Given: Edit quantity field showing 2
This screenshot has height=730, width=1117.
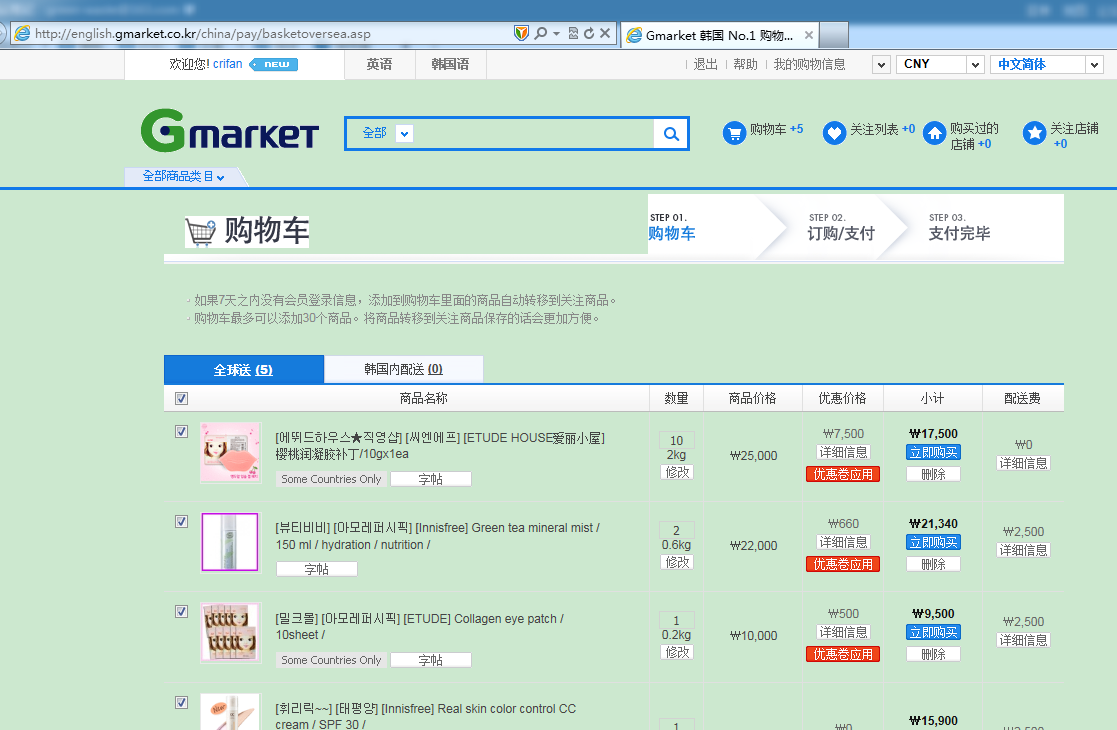Looking at the screenshot, I should pyautogui.click(x=676, y=530).
